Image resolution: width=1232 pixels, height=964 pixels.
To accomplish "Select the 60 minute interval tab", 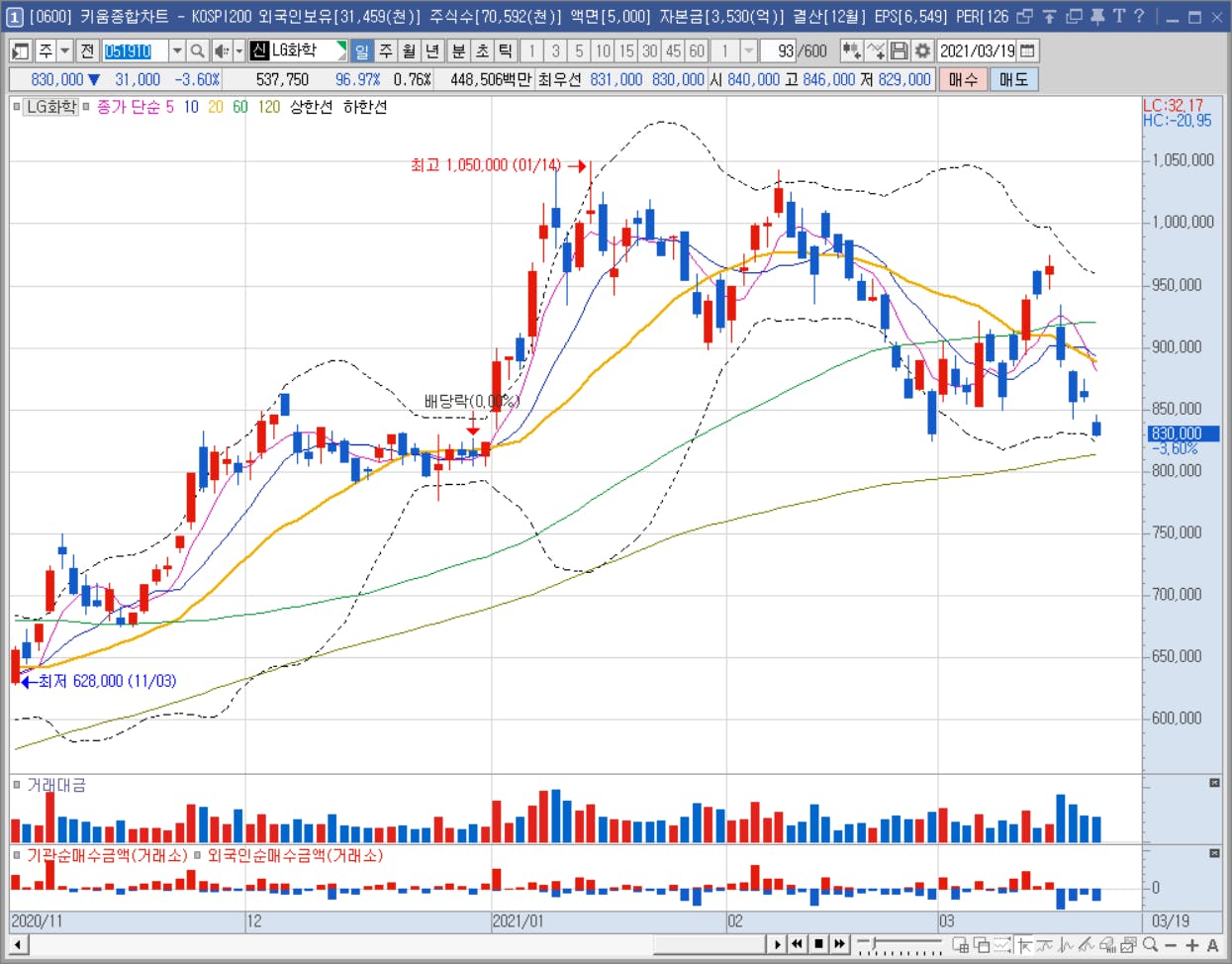I will point(697,50).
